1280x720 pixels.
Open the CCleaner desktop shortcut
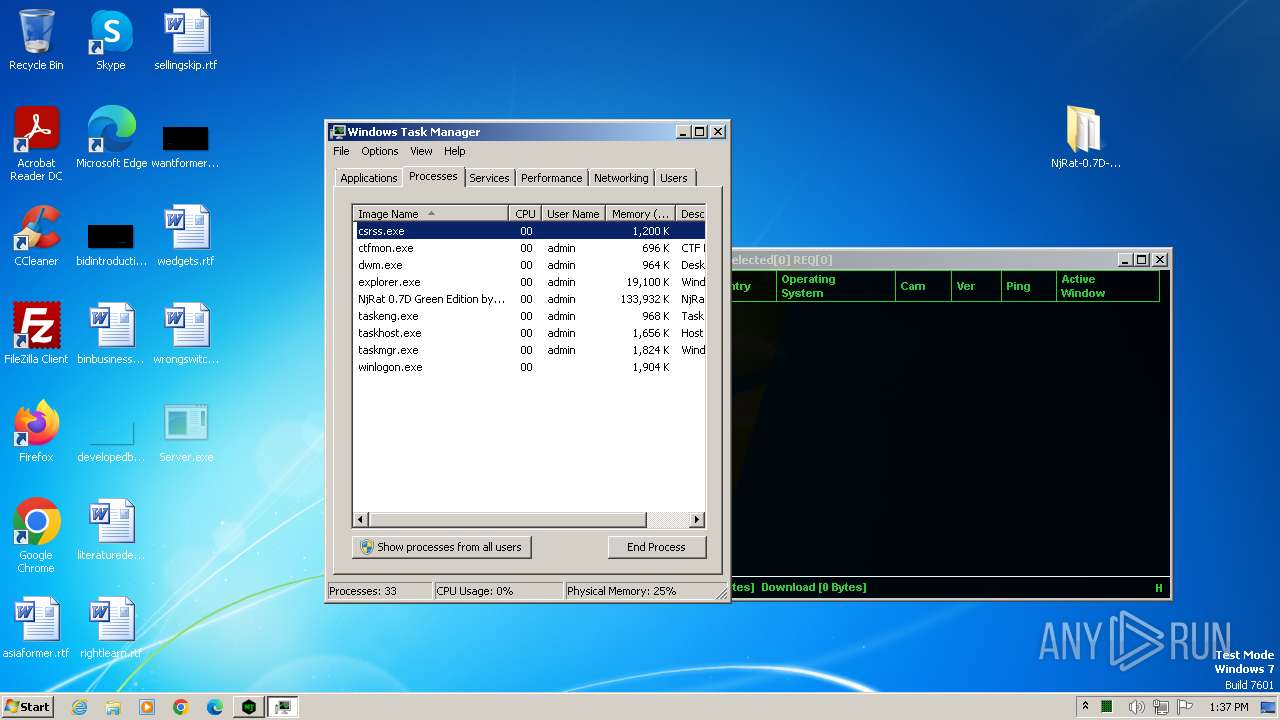point(36,236)
